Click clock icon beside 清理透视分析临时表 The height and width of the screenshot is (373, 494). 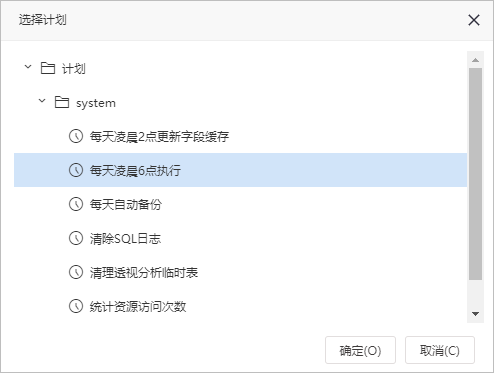[76, 272]
